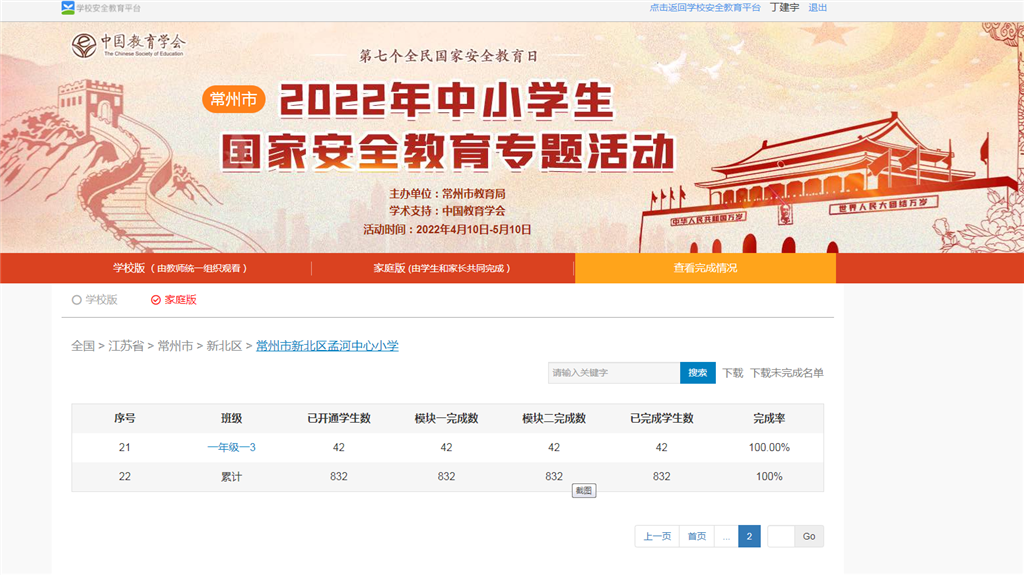1024x575 pixels.
Task: Click the 序号 column header
Action: [x=125, y=418]
